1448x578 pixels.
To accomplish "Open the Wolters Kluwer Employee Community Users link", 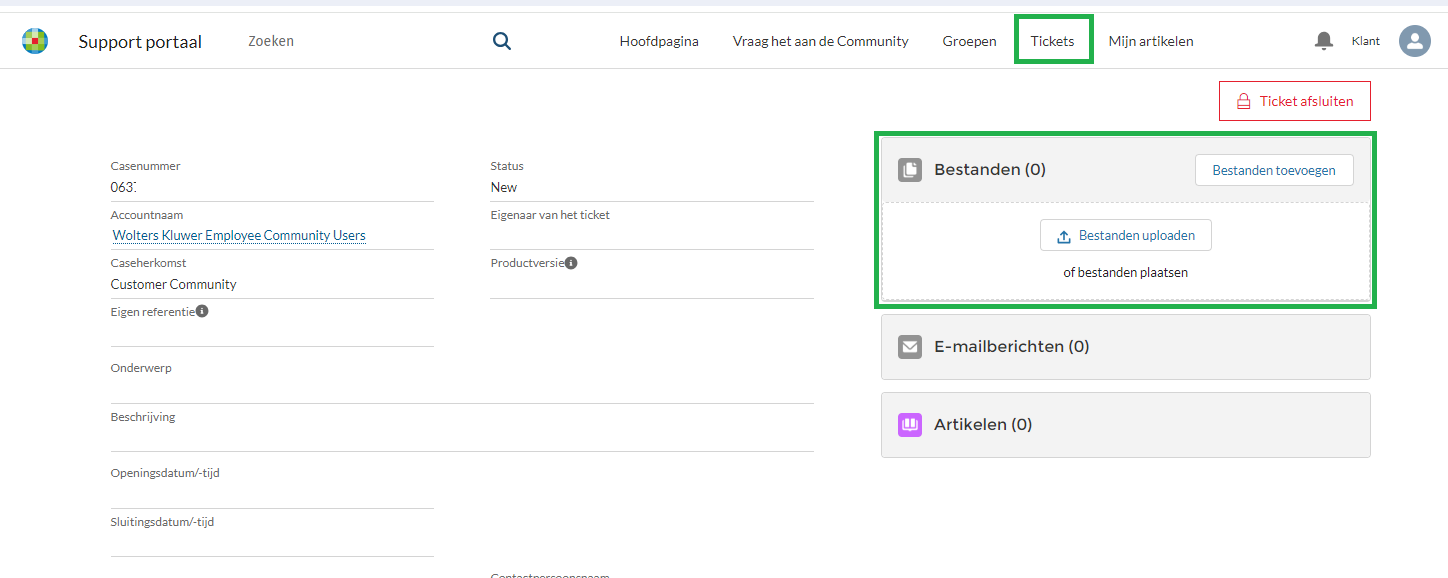I will 238,235.
